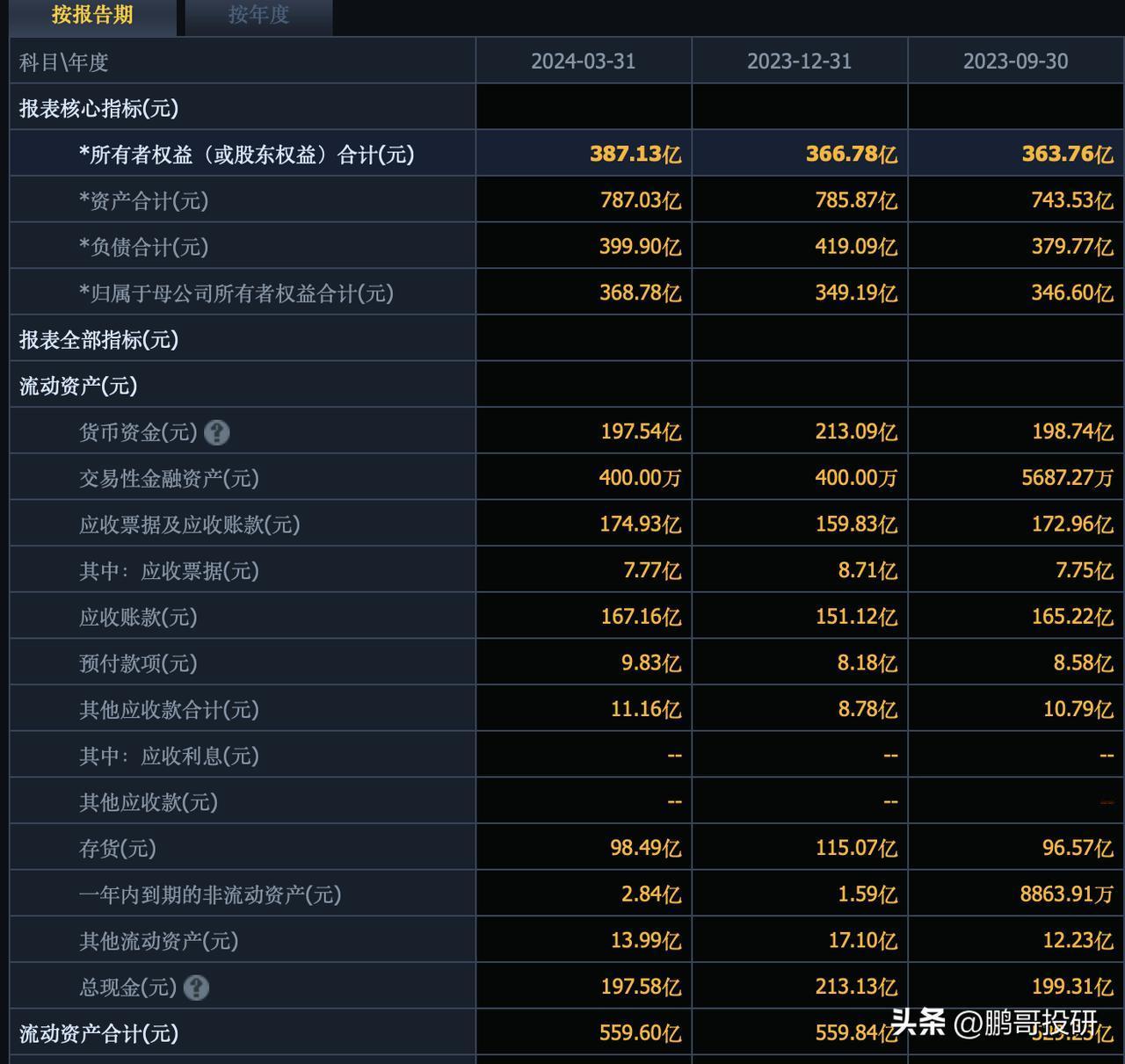Viewport: 1125px width, 1064px height.
Task: Click the value 387.13亿
Action: coord(635,154)
